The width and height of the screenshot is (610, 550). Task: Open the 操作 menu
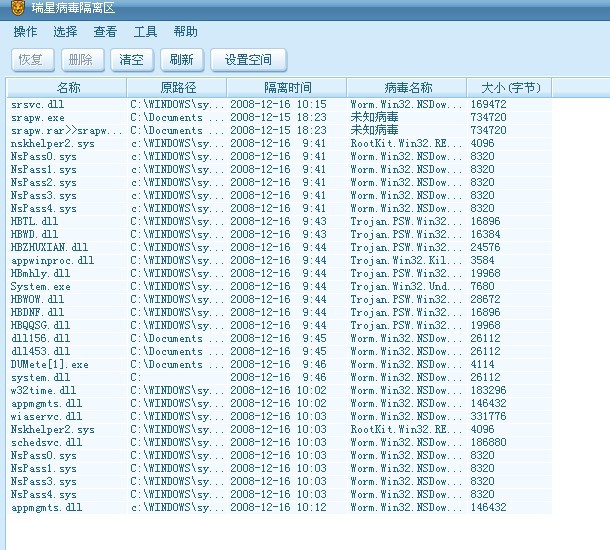[25, 32]
